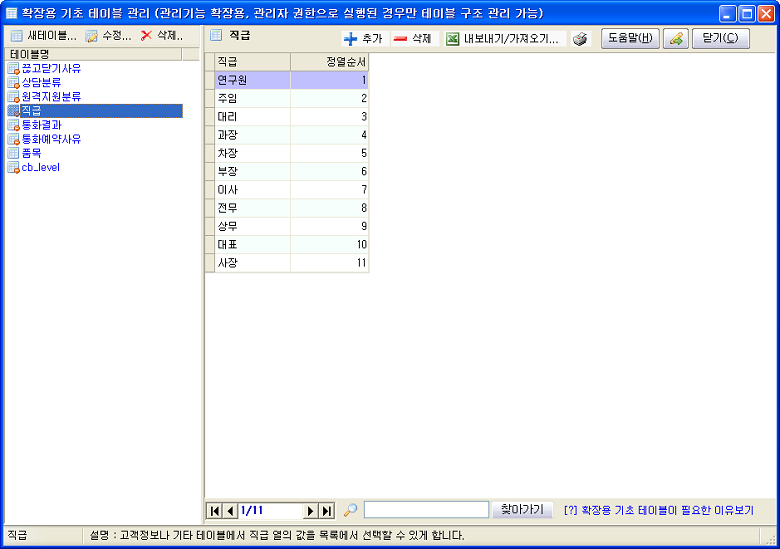
Task: Click the table icon beside 직급 title
Action: tap(216, 35)
